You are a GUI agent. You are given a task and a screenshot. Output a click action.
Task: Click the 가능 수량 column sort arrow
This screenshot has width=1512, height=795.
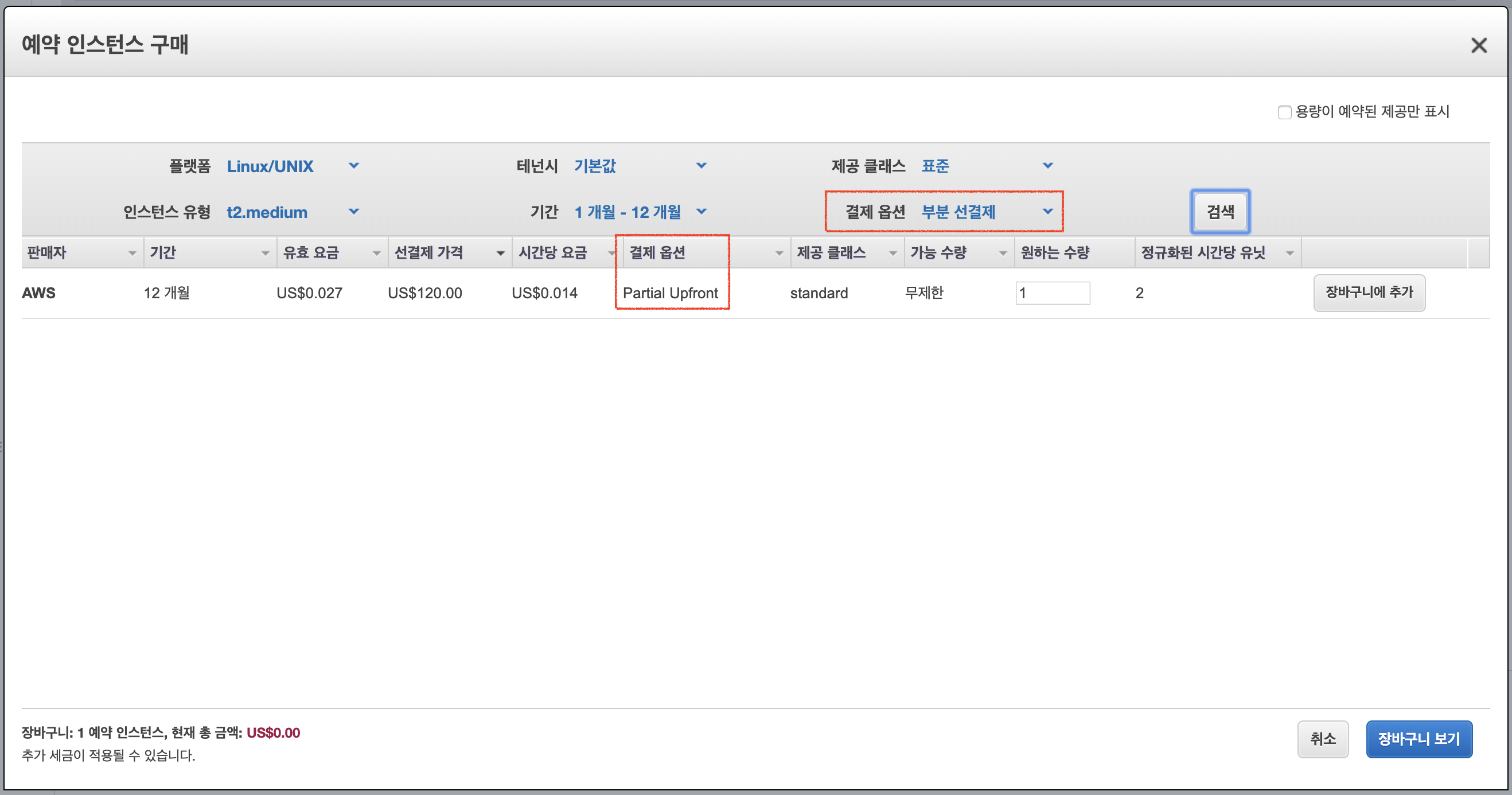coord(1003,253)
